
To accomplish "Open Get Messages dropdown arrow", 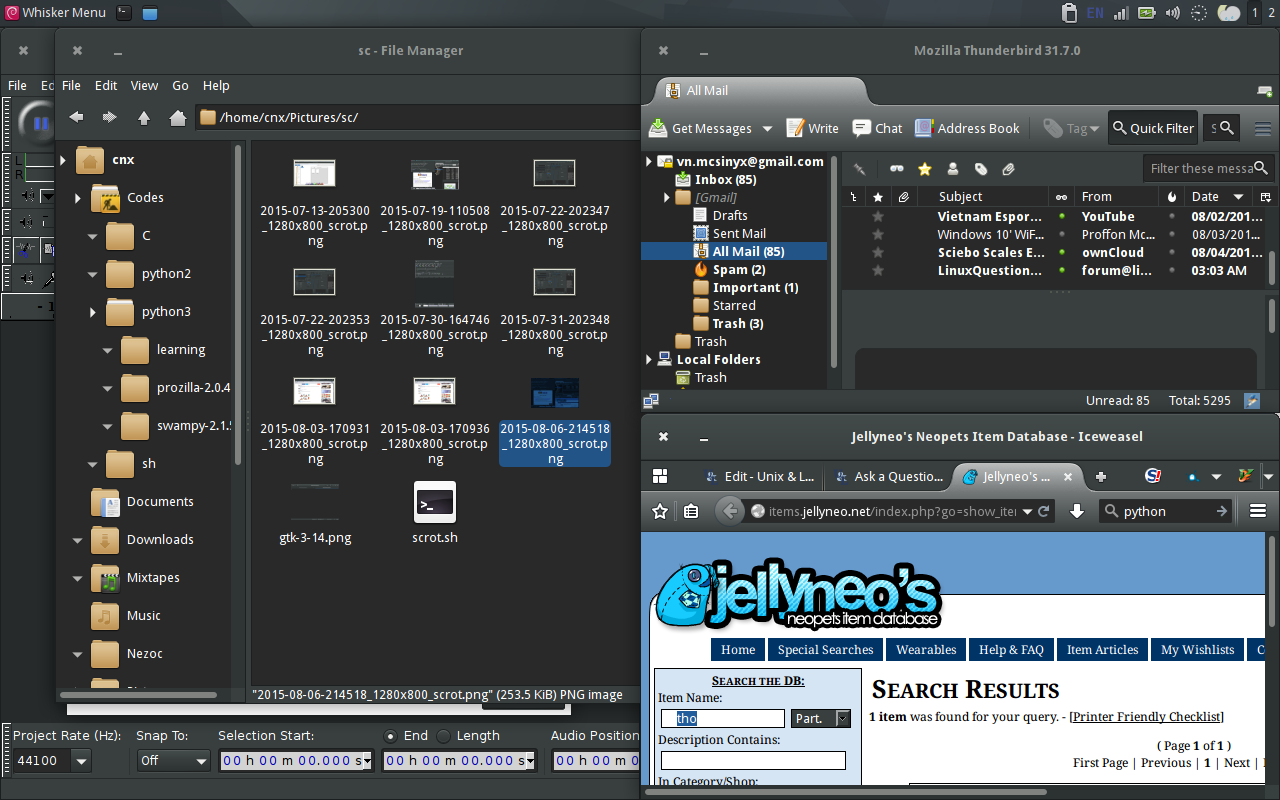I will 767,128.
